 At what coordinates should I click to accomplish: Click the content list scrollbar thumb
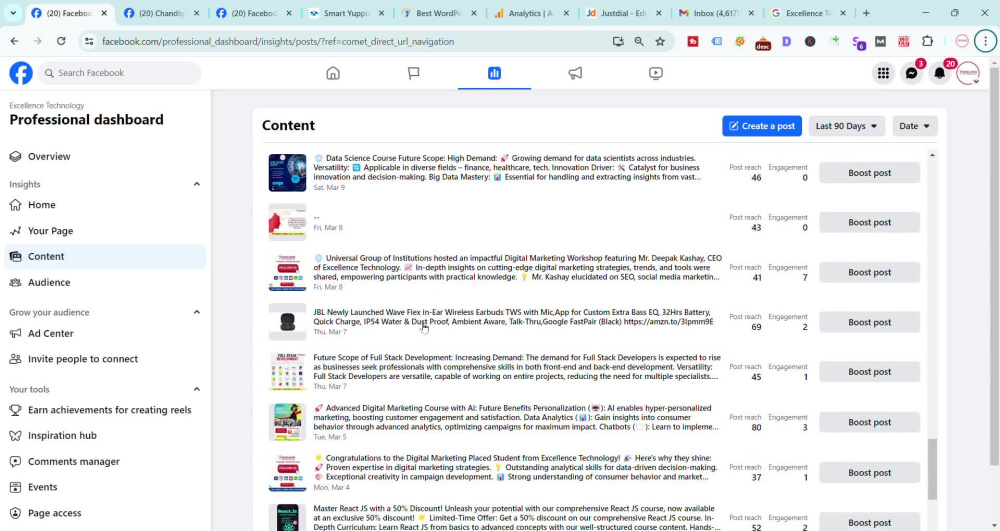[932, 469]
